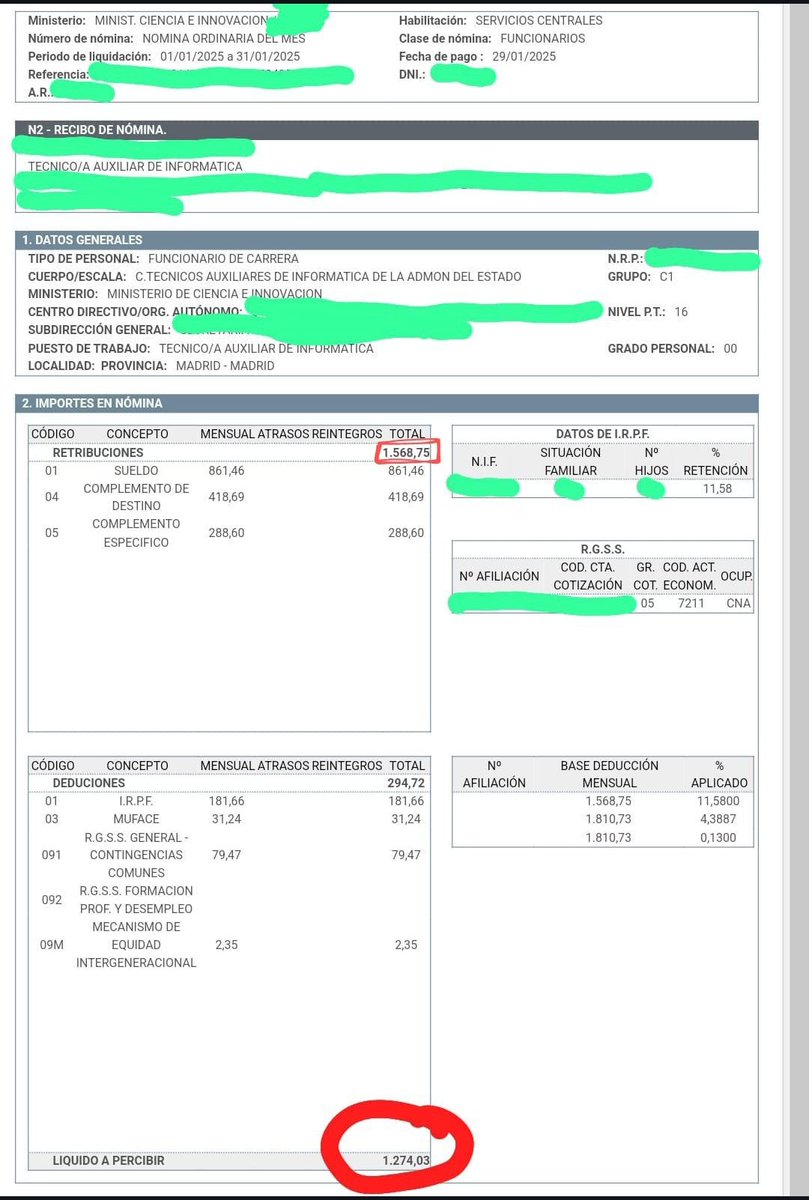Click total deductions "294,72"
The width and height of the screenshot is (809, 1200).
[406, 783]
